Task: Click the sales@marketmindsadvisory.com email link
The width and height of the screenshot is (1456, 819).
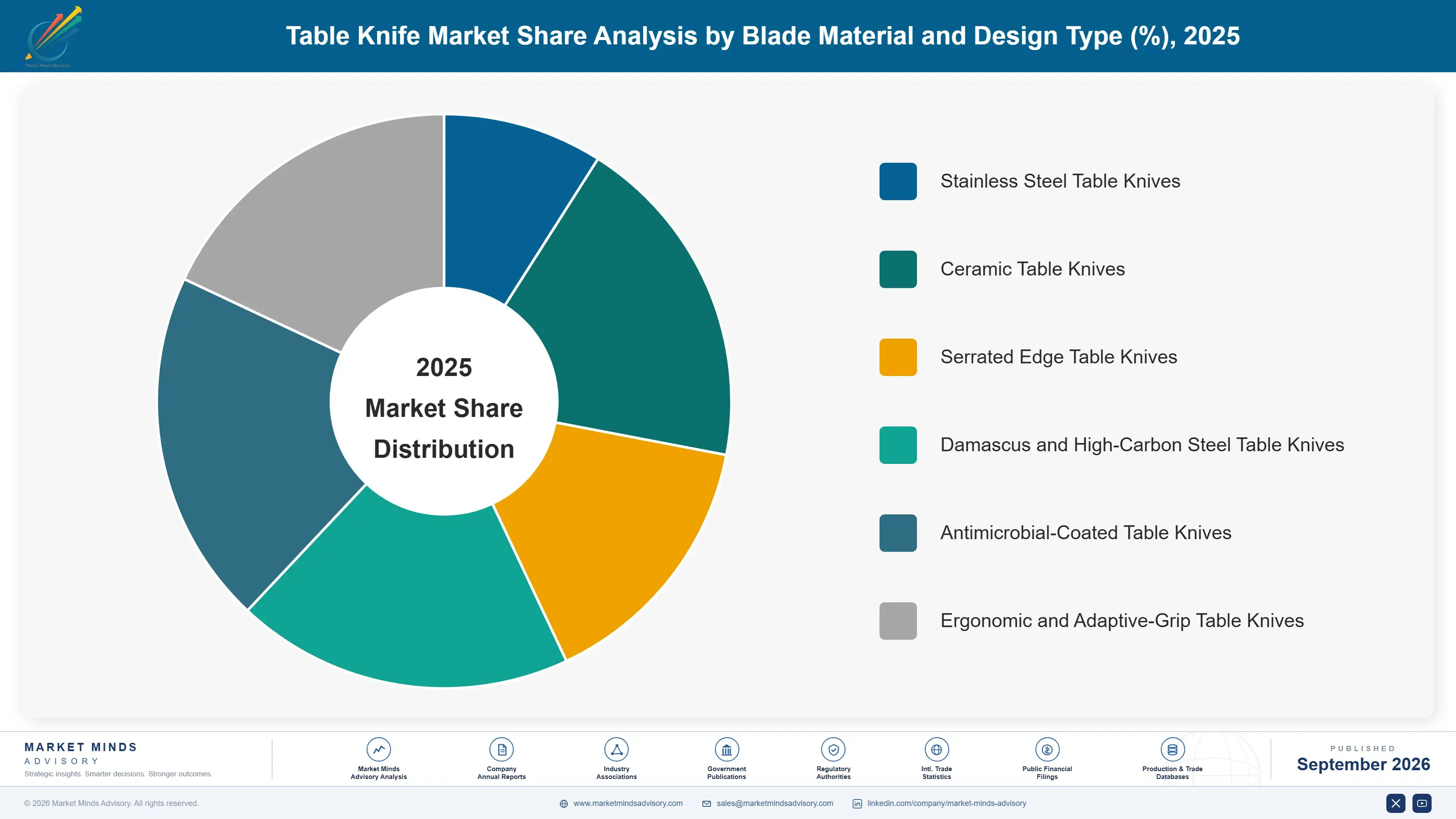Action: click(775, 803)
